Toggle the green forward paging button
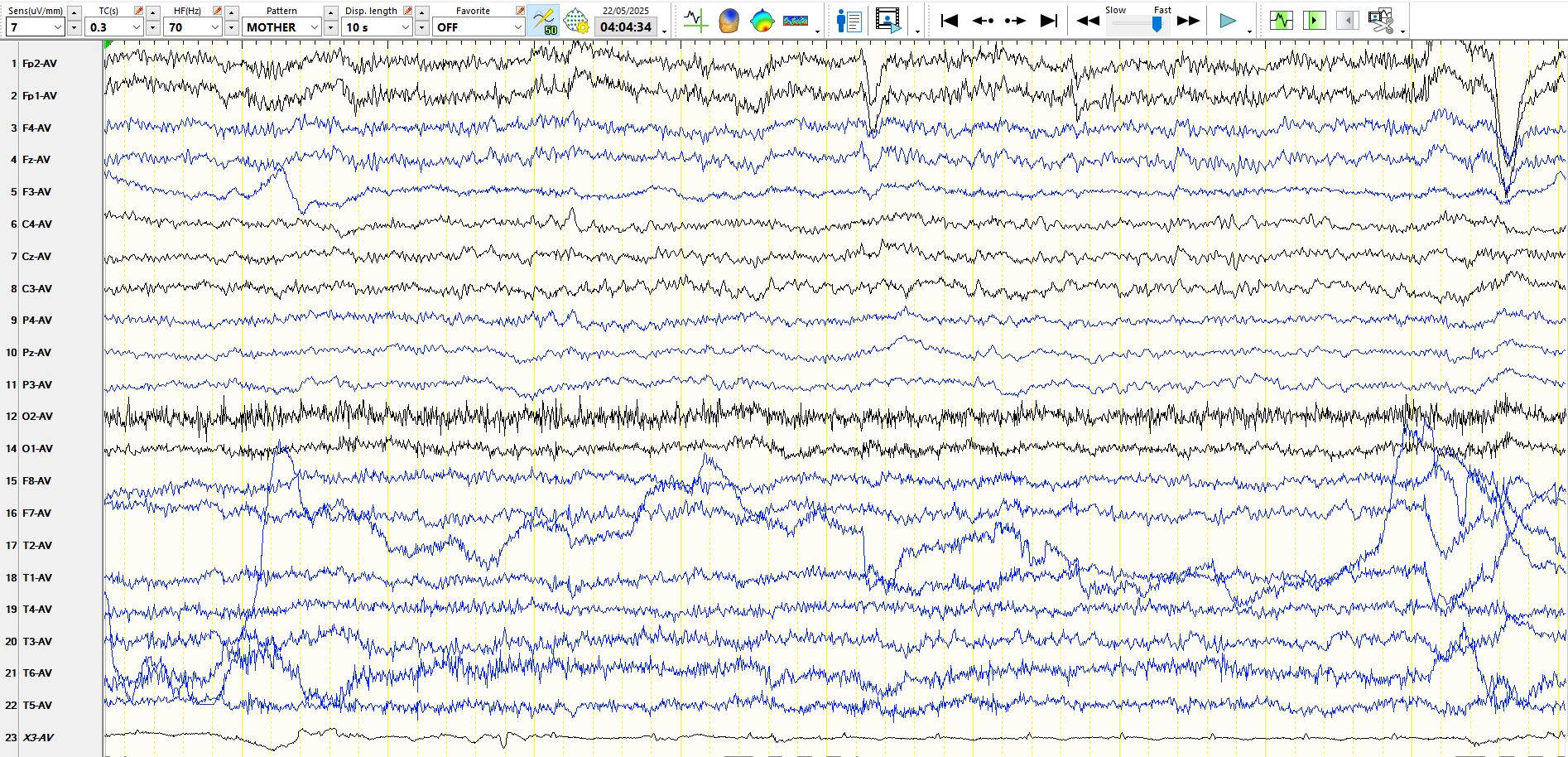The image size is (1568, 757). pyautogui.click(x=1314, y=20)
